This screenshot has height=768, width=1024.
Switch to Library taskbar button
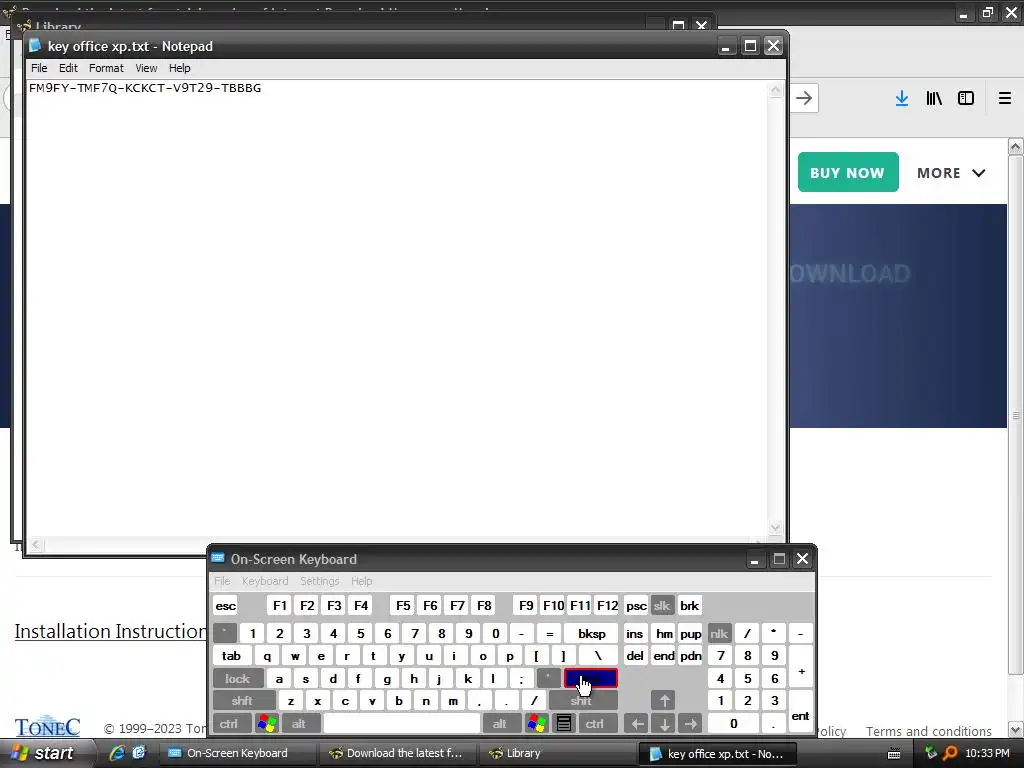[556, 753]
